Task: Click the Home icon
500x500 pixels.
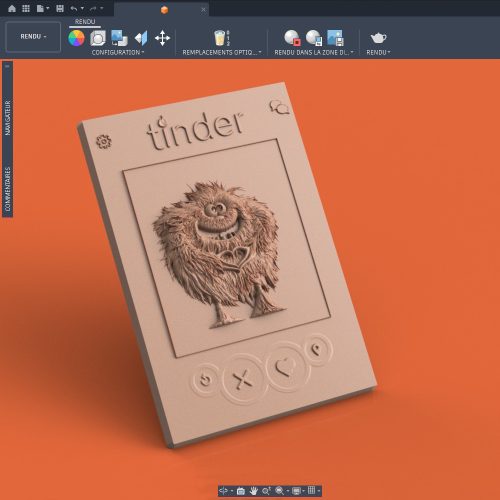Action: coord(12,9)
